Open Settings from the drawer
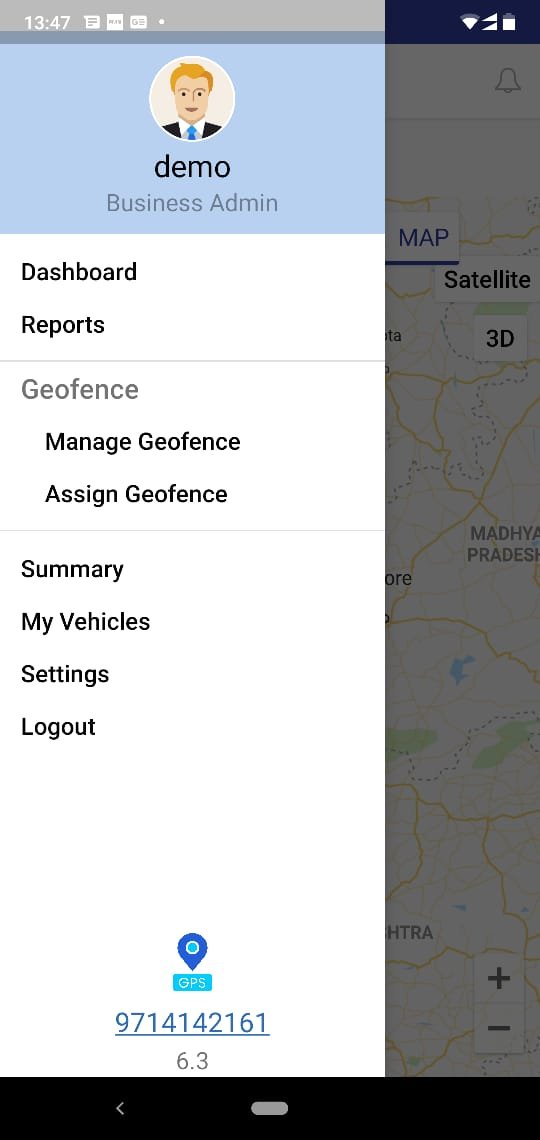Viewport: 540px width, 1140px height. click(65, 674)
